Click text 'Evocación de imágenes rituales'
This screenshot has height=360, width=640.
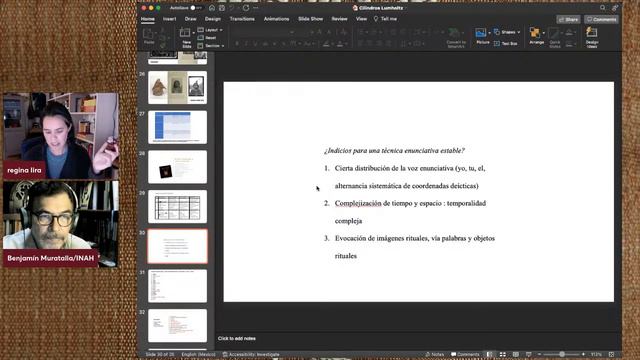point(381,238)
